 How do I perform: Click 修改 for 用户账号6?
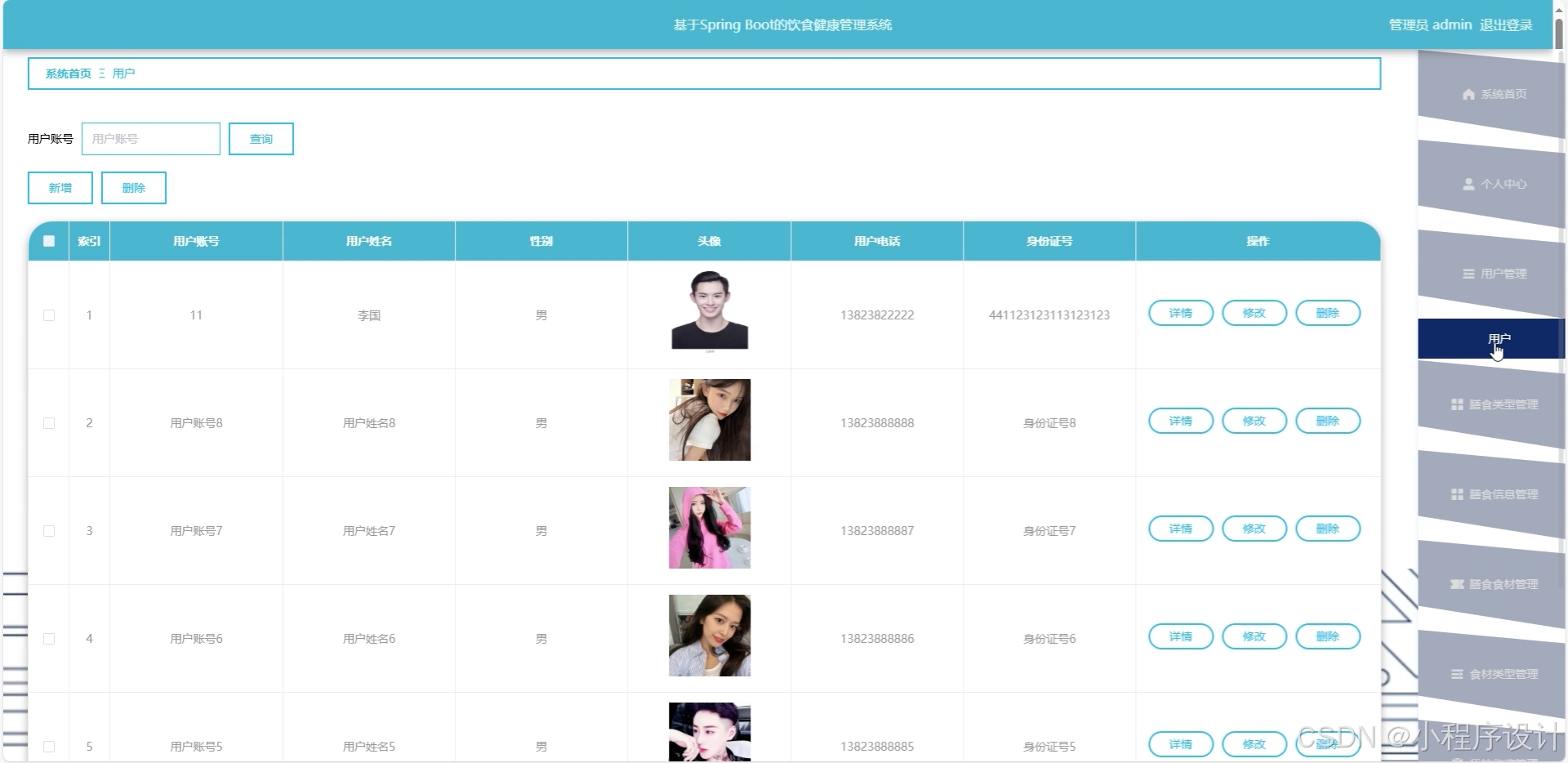(1254, 636)
